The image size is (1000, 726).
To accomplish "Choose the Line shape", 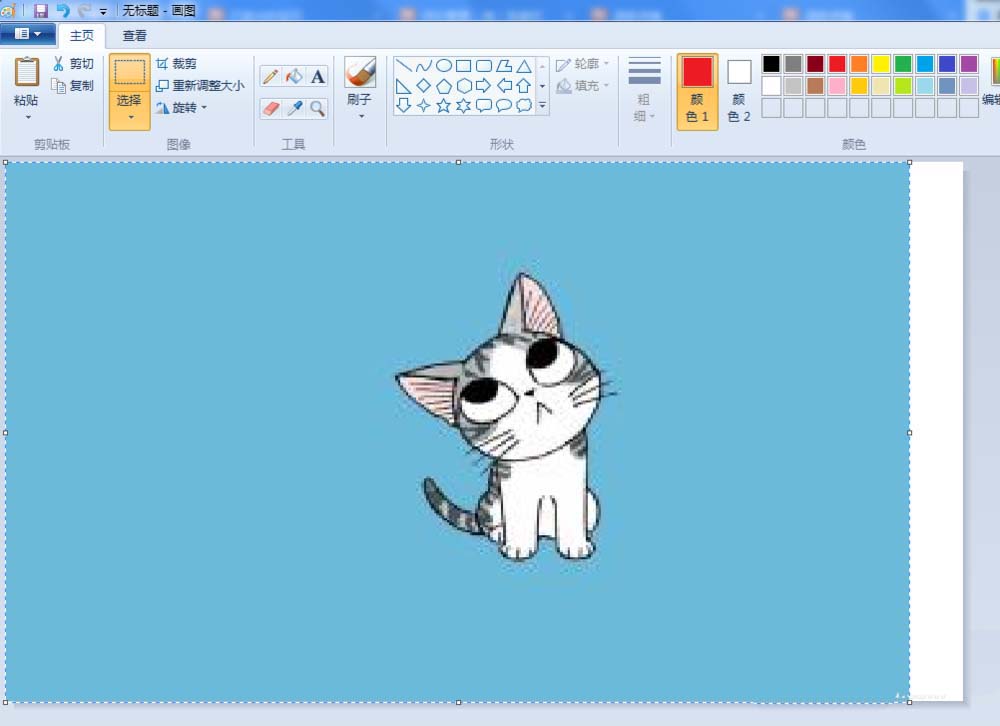I will coord(404,65).
